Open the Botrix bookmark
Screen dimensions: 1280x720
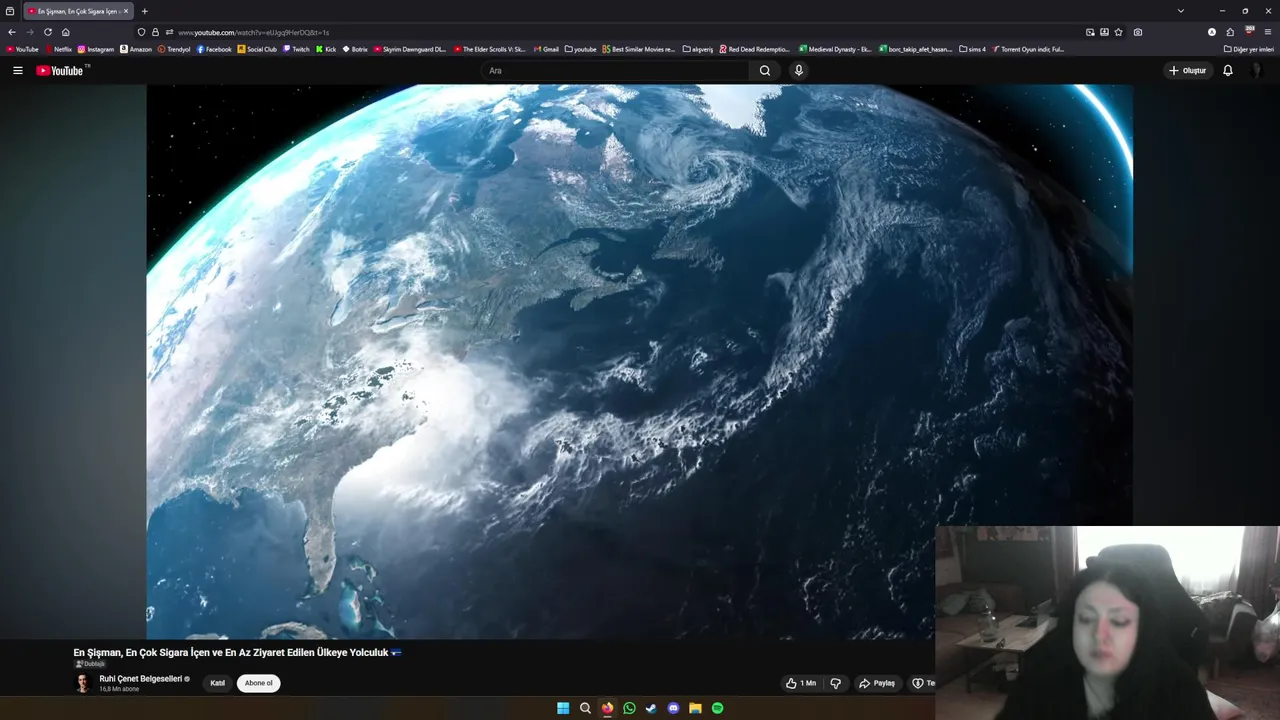point(356,49)
